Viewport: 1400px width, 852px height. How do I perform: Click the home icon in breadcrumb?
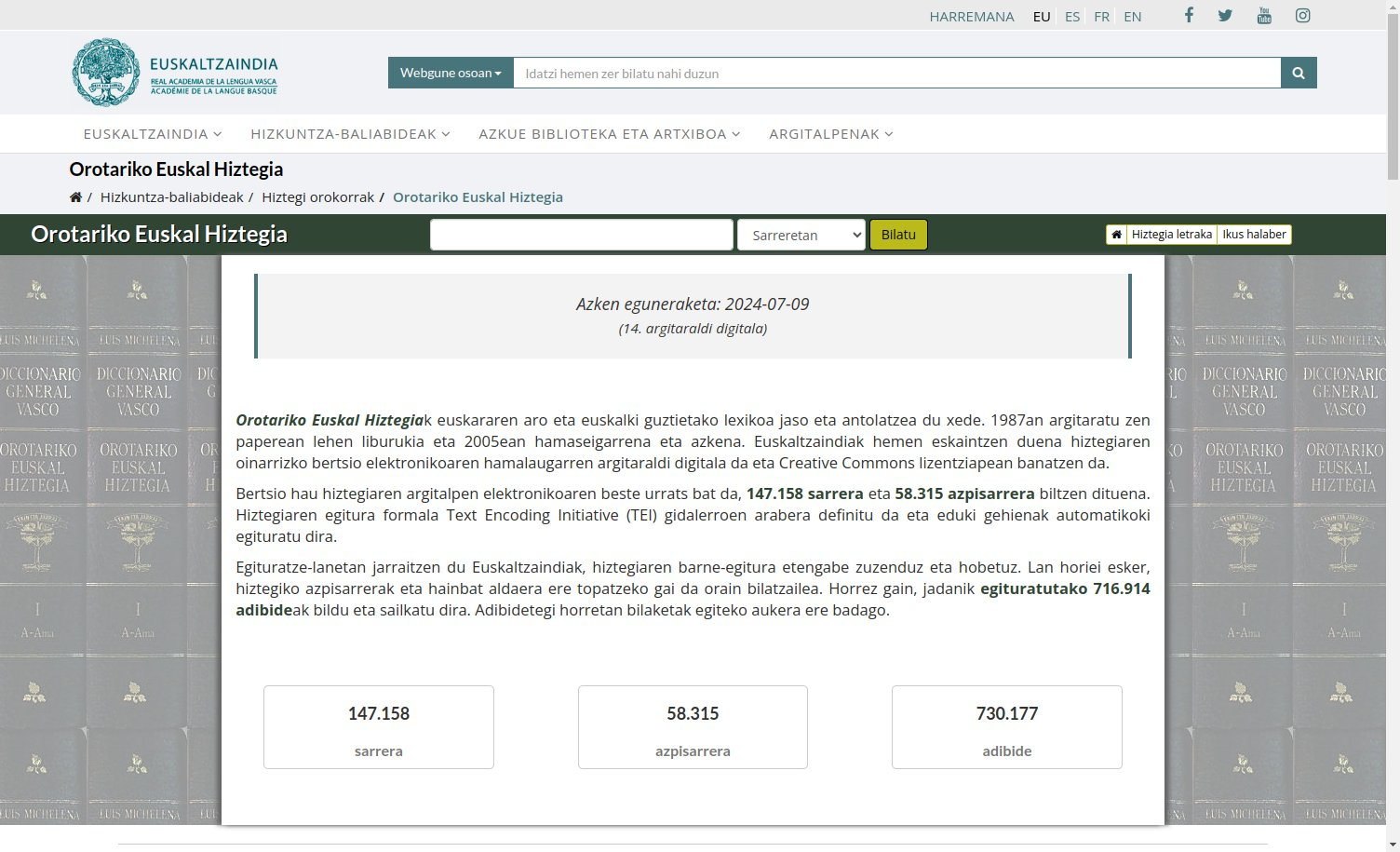75,197
